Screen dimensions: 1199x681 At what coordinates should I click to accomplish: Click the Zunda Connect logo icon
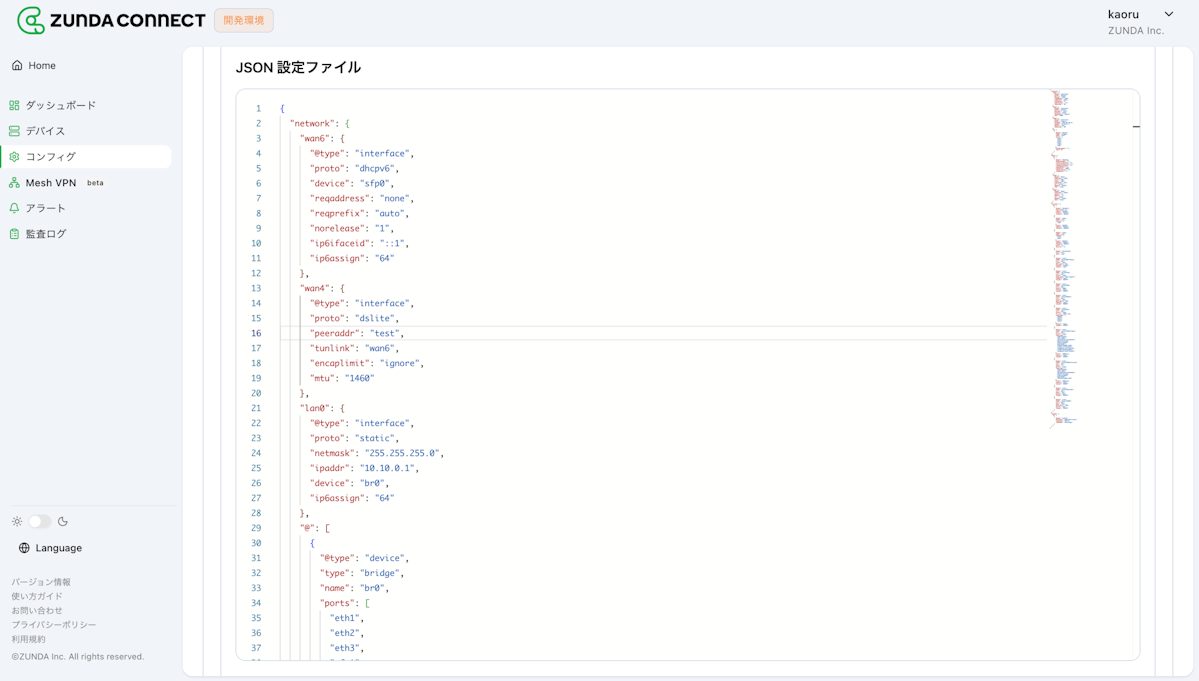coord(31,21)
